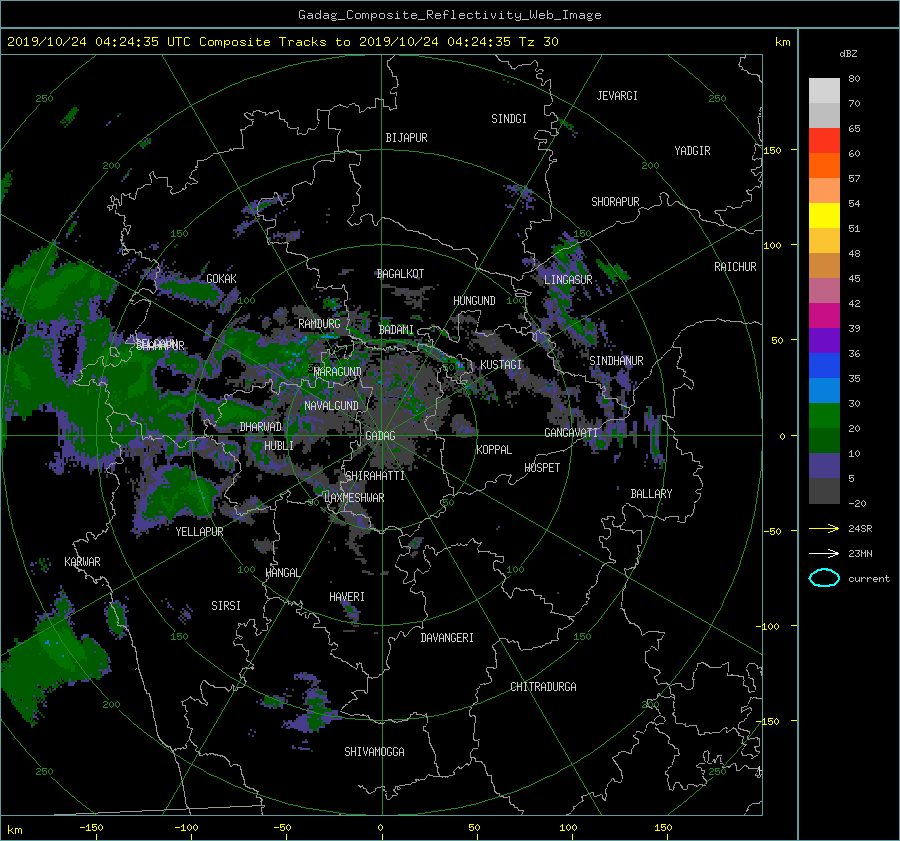Image resolution: width=900 pixels, height=841 pixels.
Task: Click the HAVERI city label
Action: [347, 597]
